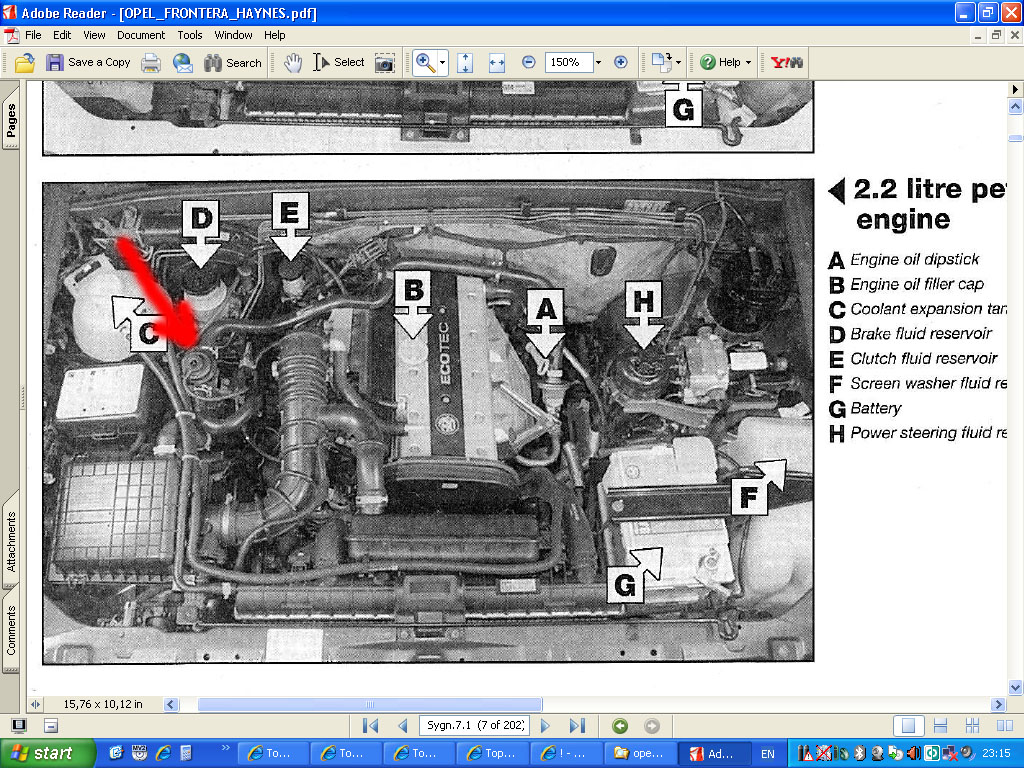
Task: Click the vertical scrollbar down arrow
Action: [x=1016, y=687]
